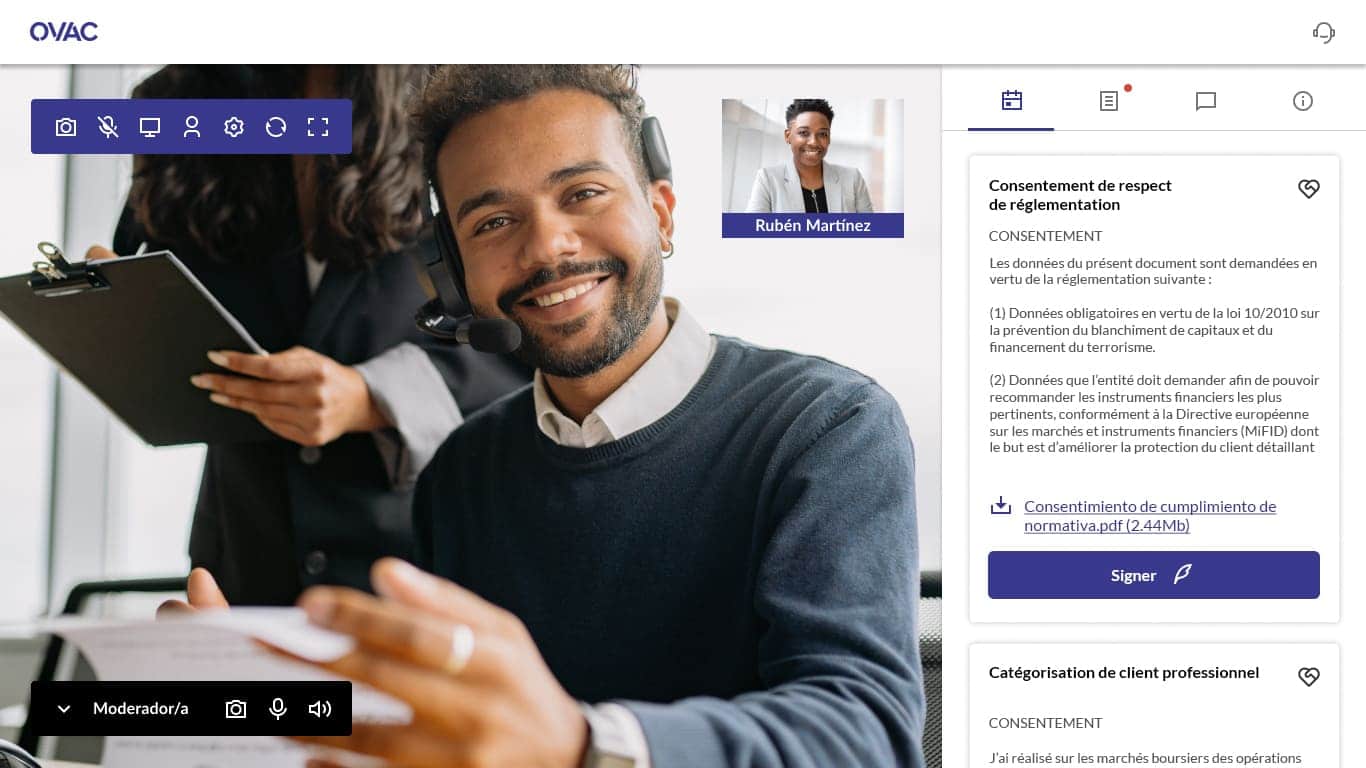1366x768 pixels.
Task: Download Consentimiento de cumplimiento de normativa.pdf
Action: coord(1150,515)
